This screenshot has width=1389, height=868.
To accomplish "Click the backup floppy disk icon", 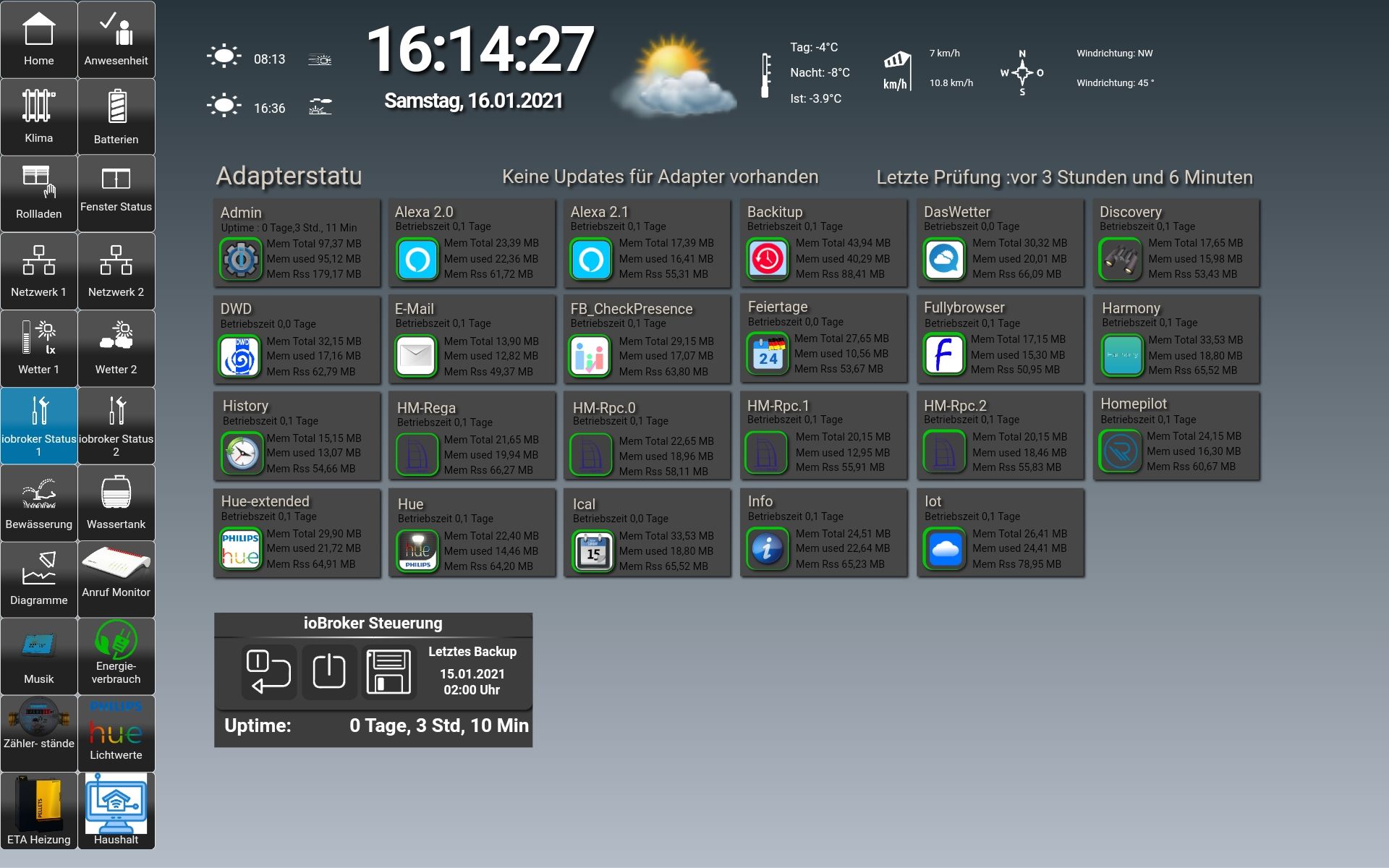I will (388, 671).
